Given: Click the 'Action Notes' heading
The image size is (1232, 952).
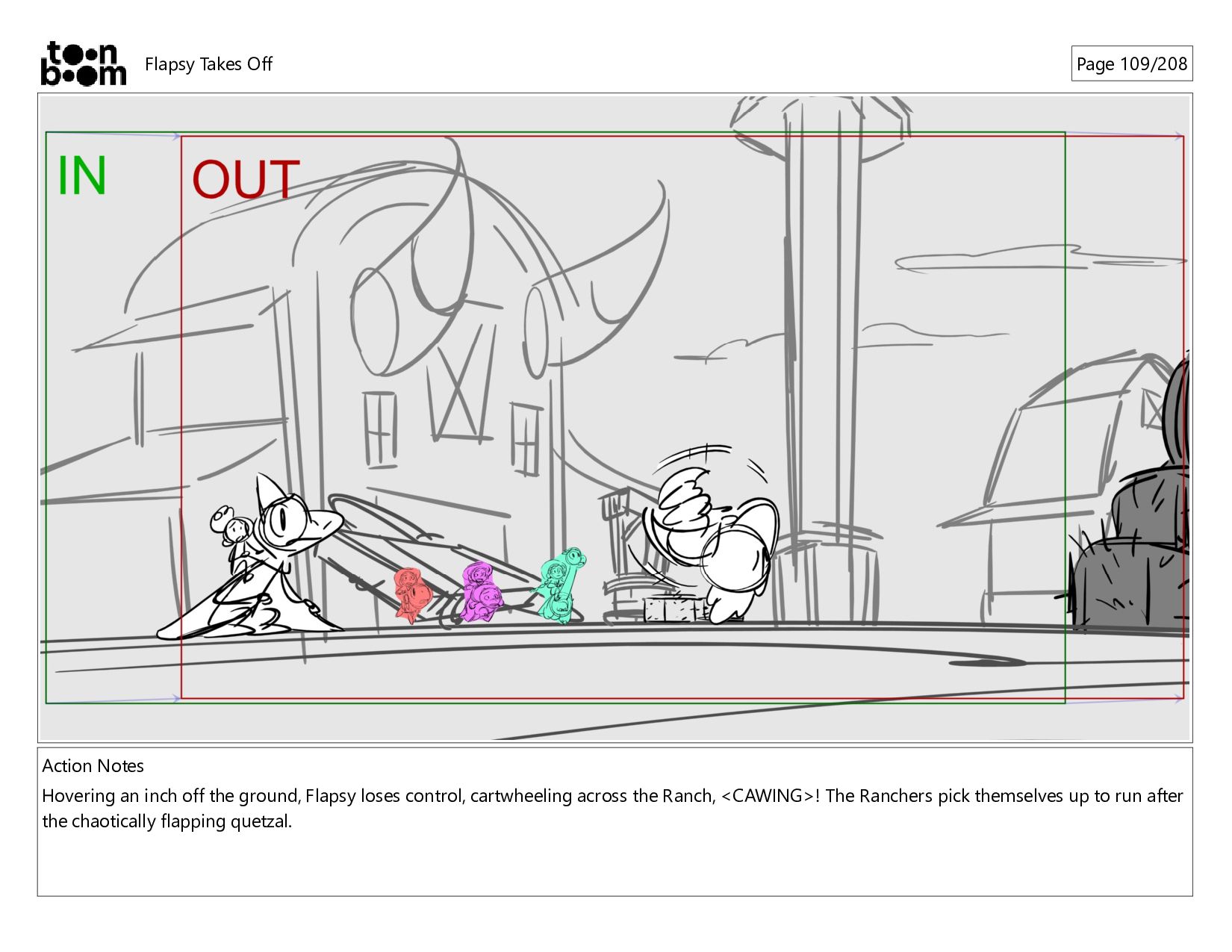Looking at the screenshot, I should 93,765.
